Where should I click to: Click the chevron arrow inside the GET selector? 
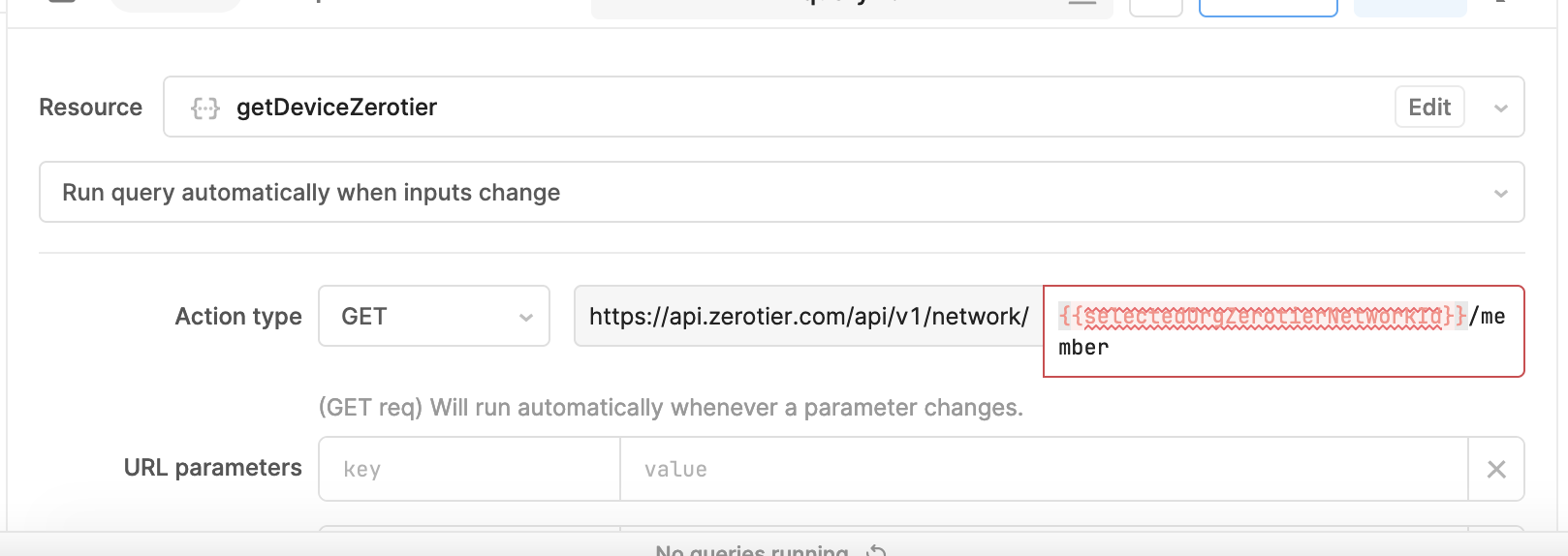click(525, 317)
